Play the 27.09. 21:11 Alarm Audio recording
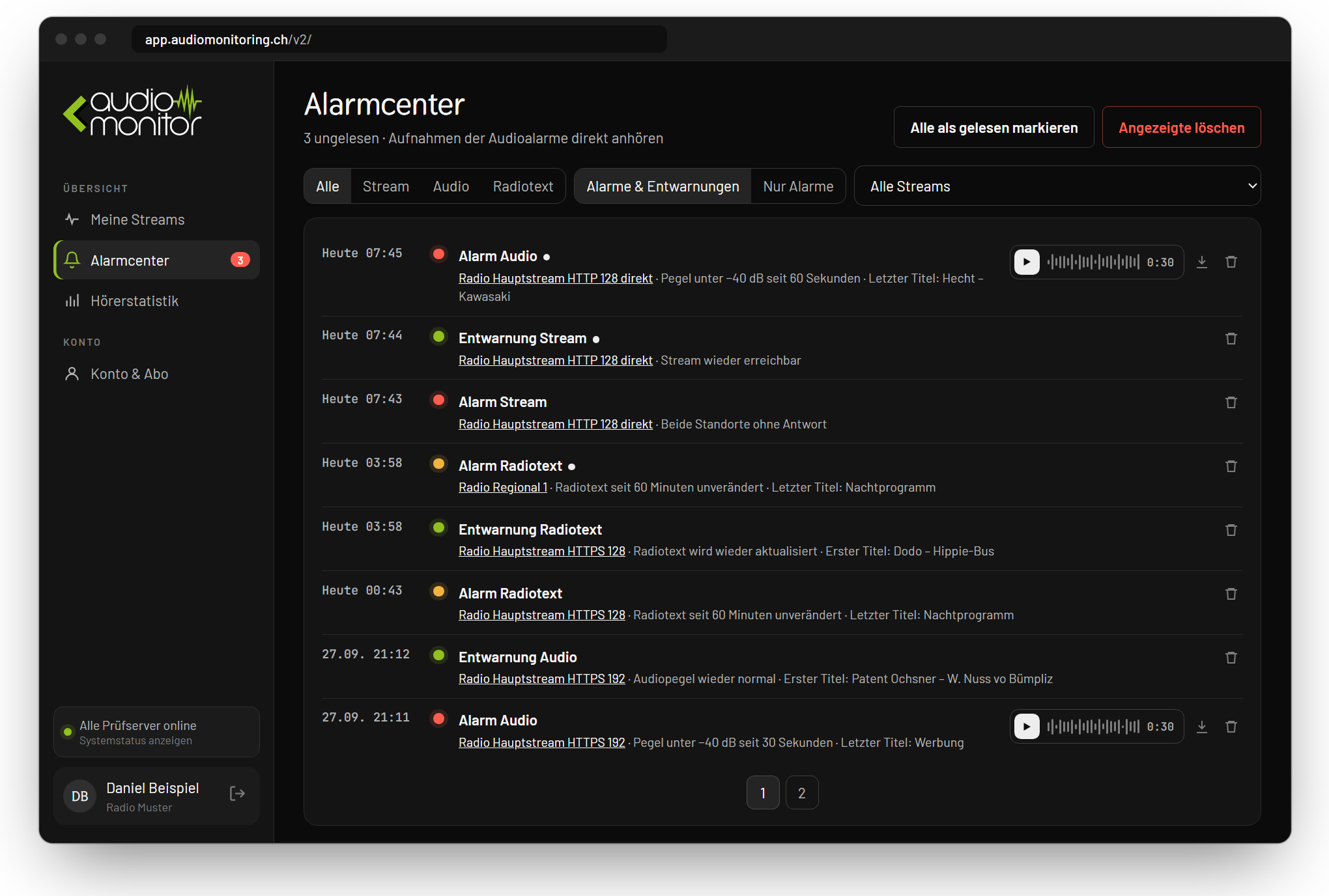Viewport: 1329px width, 896px height. coord(1027,727)
